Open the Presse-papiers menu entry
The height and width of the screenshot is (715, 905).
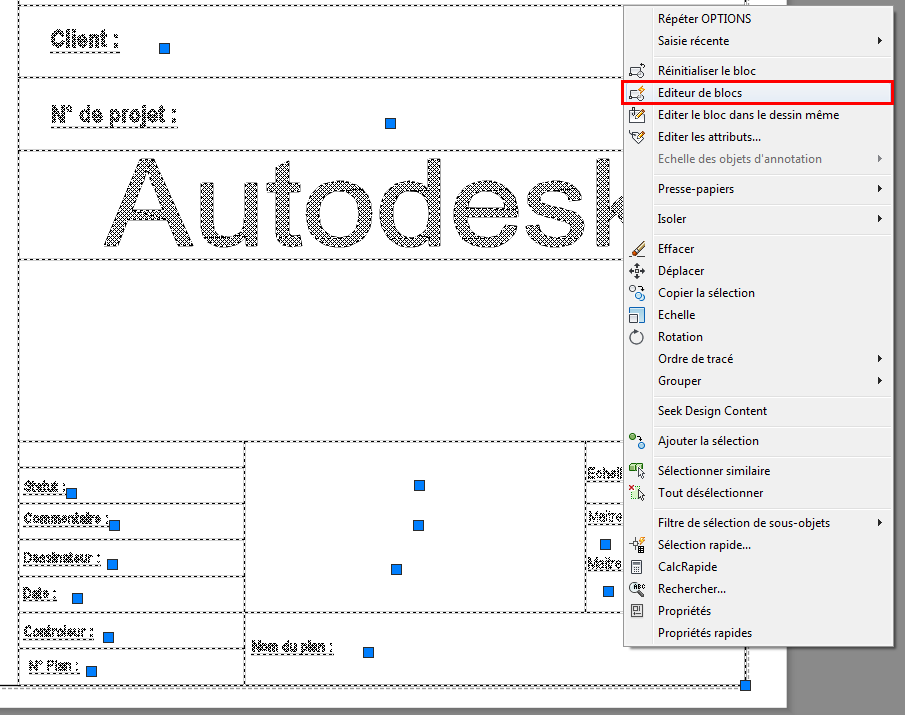tap(758, 189)
